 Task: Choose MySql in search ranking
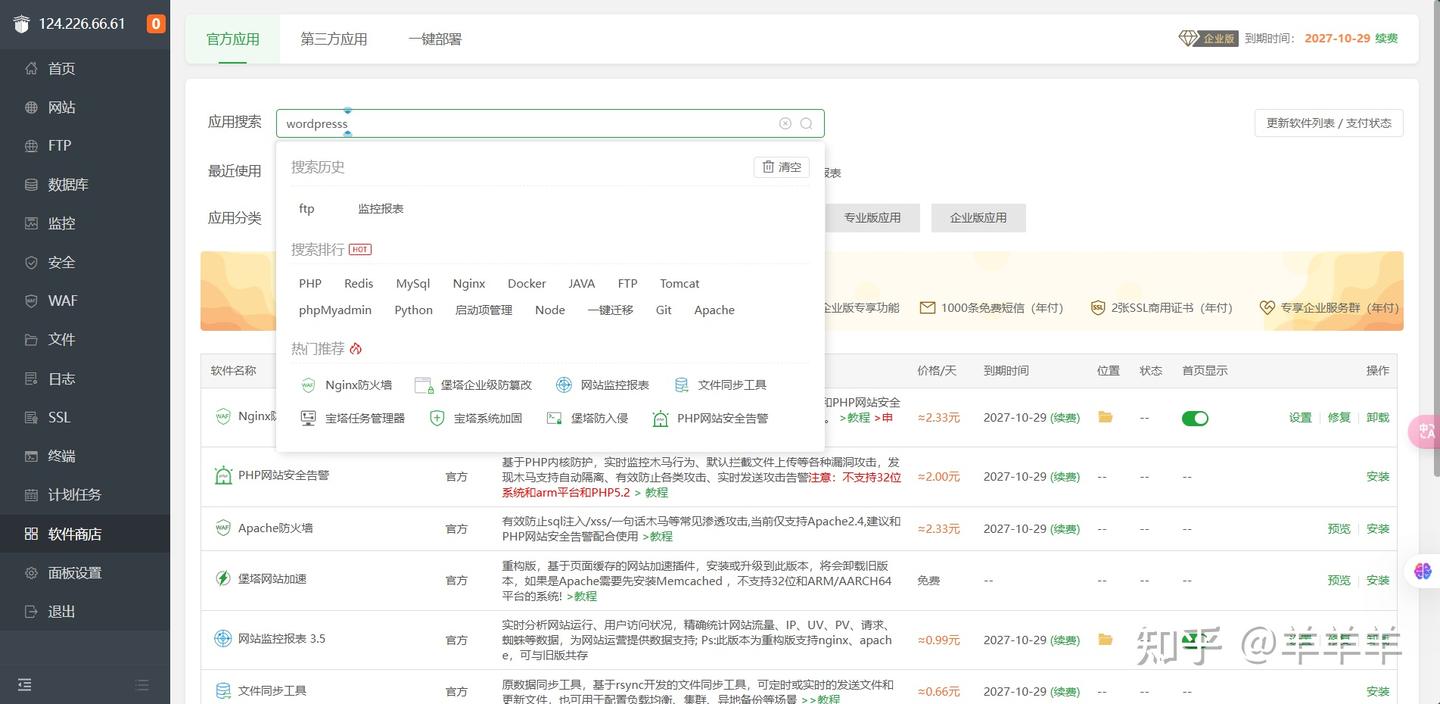click(x=413, y=284)
